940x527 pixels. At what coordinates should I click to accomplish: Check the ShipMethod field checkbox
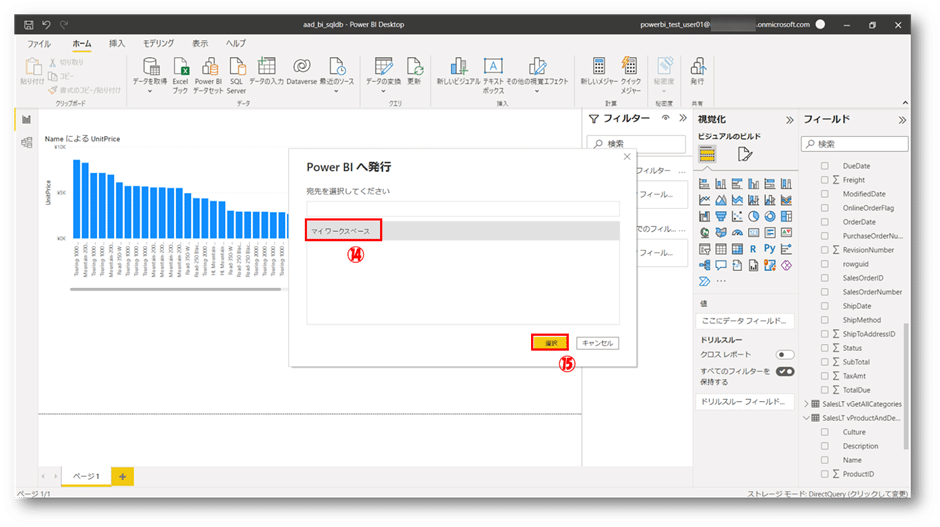(x=825, y=320)
